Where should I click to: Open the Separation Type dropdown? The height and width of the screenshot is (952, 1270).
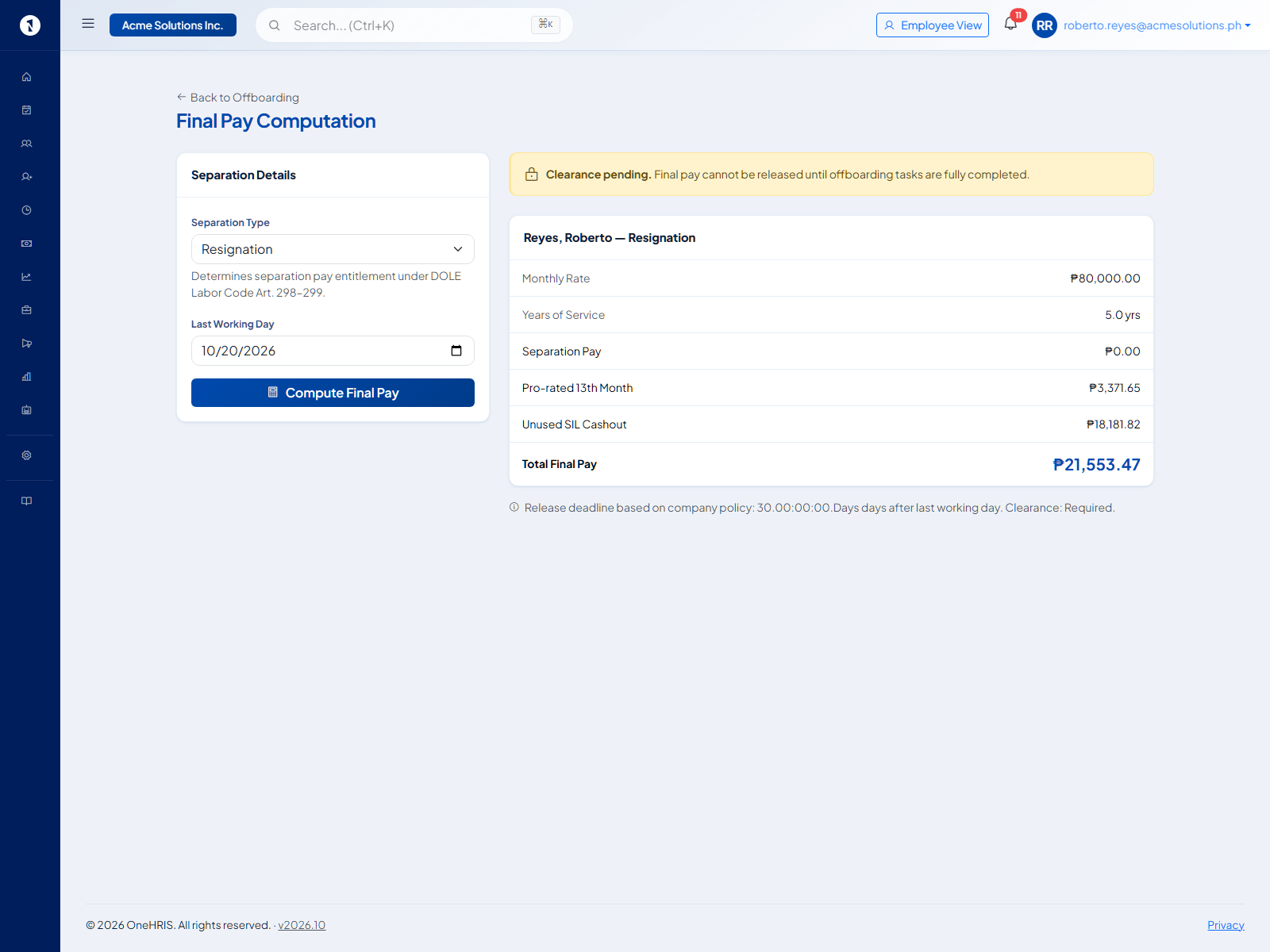tap(333, 249)
